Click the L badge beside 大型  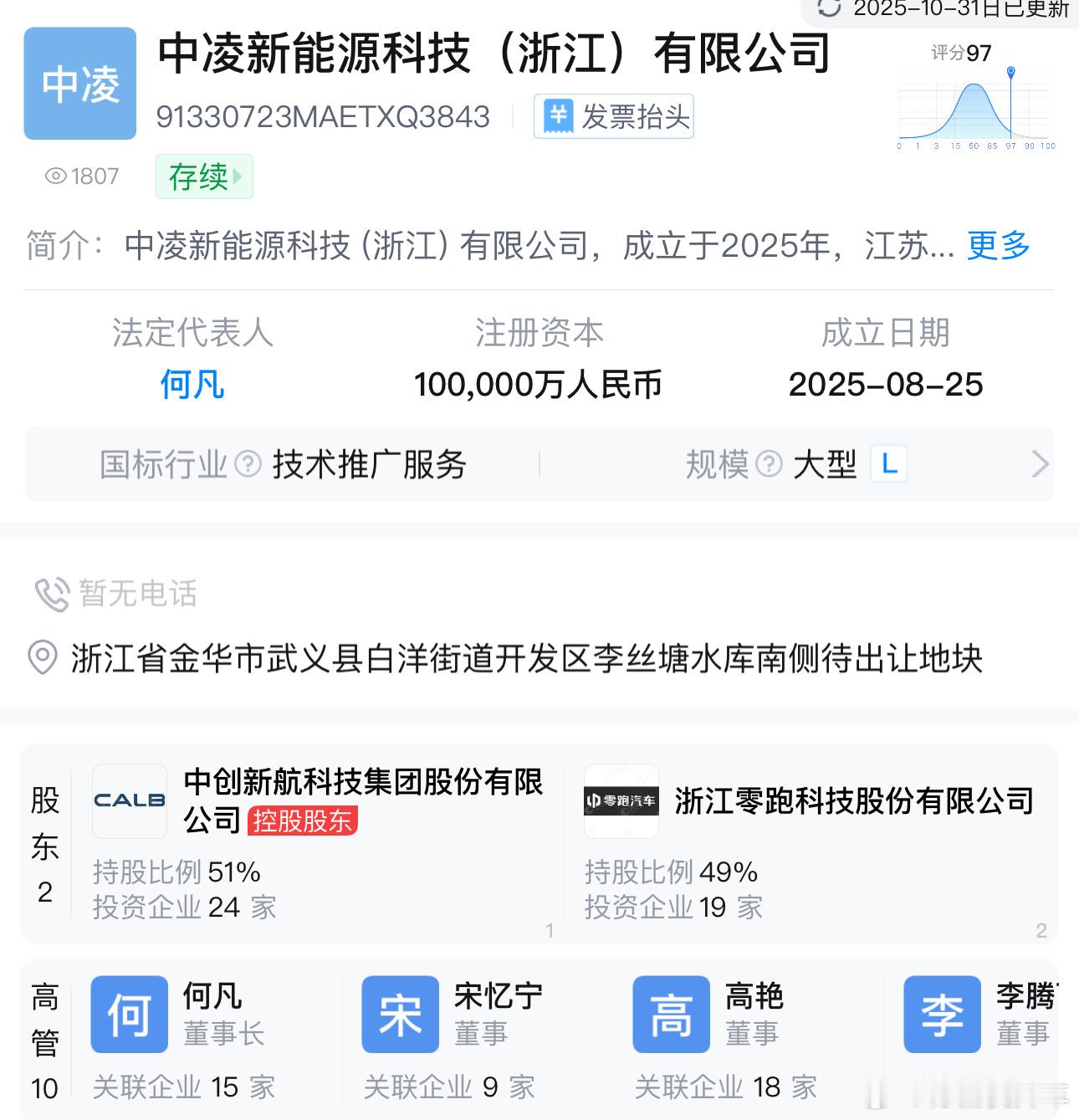(x=889, y=464)
